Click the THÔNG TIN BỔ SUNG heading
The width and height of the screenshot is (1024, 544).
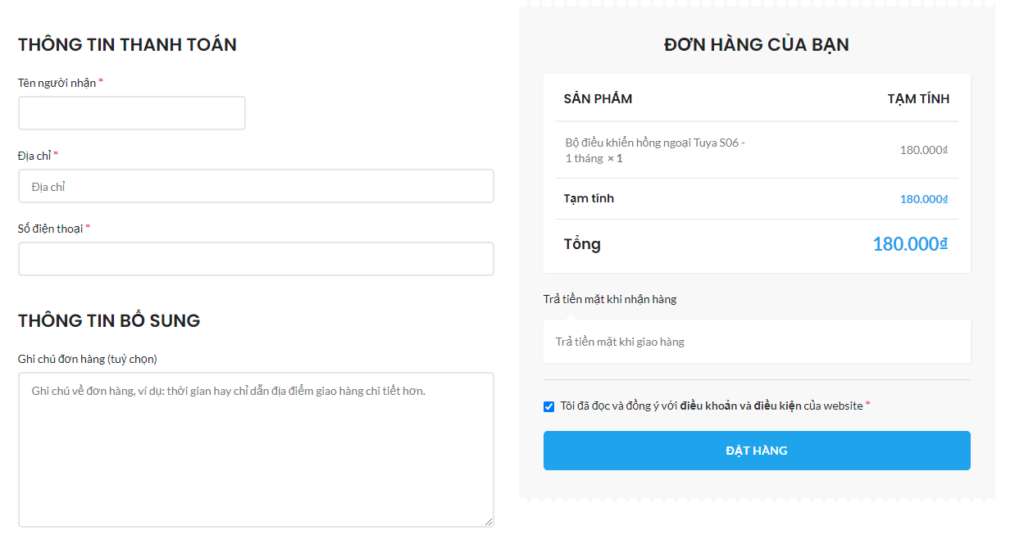[109, 321]
